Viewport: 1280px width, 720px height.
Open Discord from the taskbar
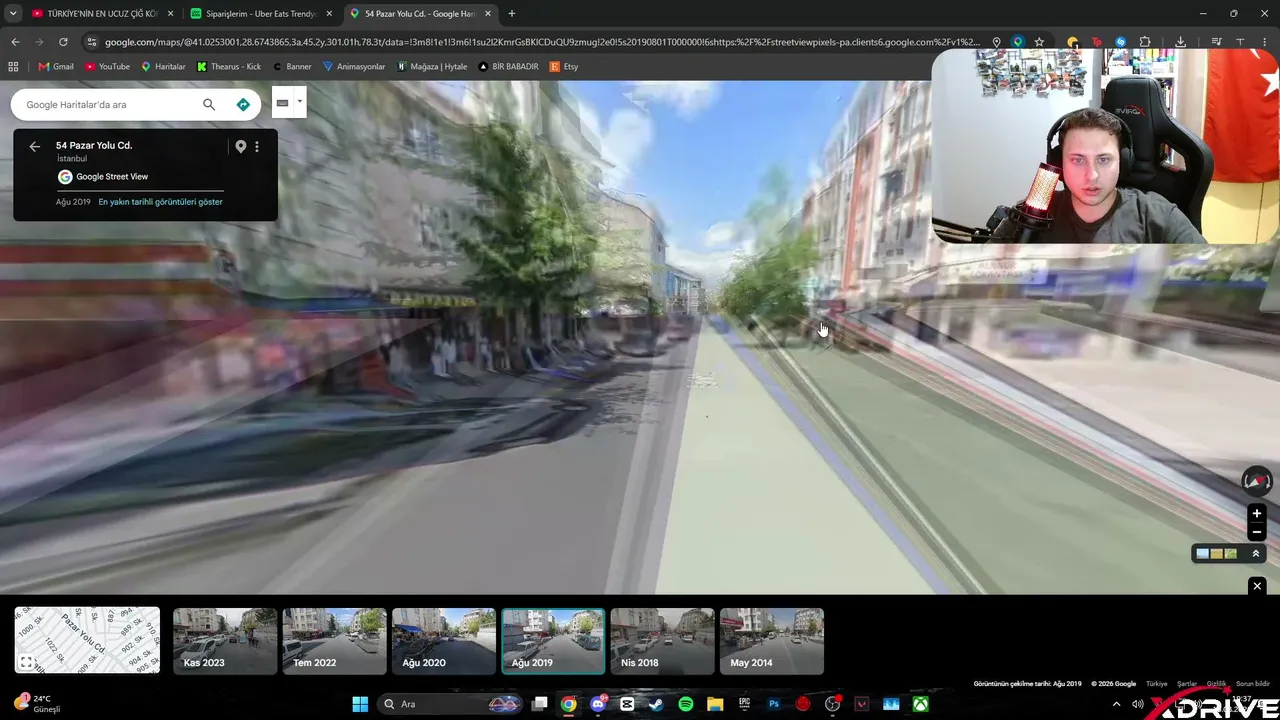[598, 704]
